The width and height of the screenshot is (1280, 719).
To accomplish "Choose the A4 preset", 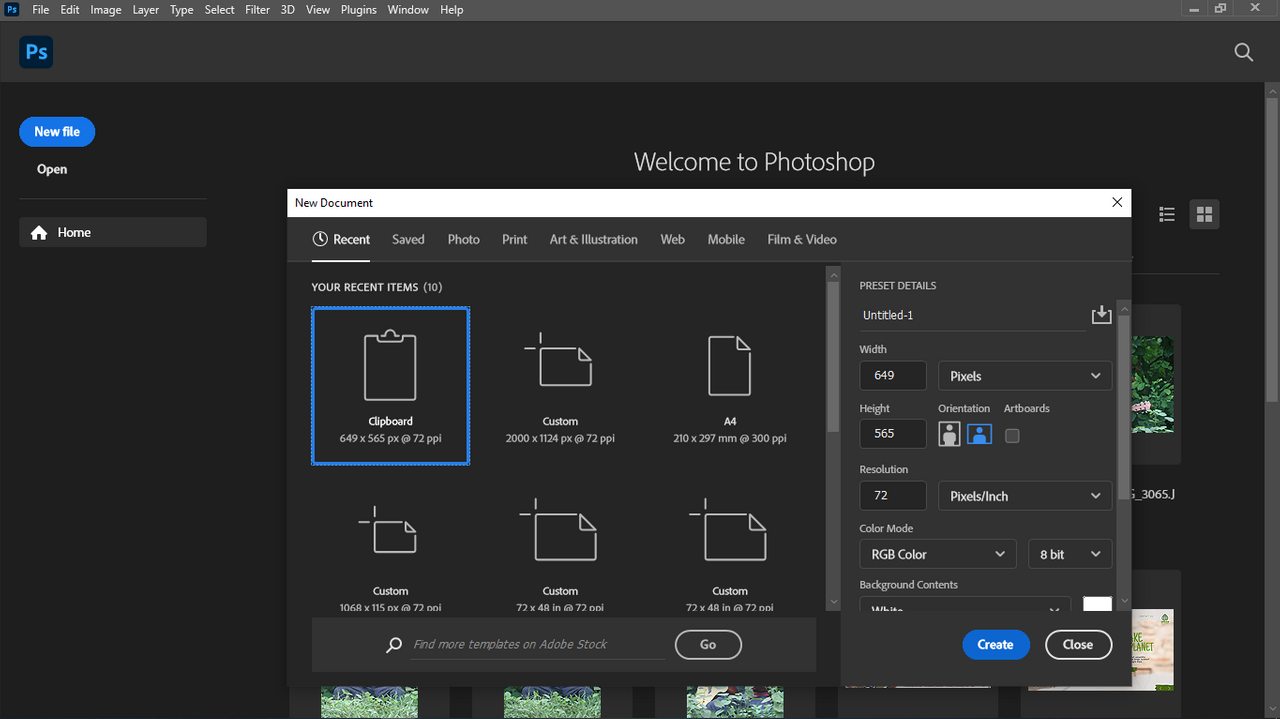I will (730, 385).
